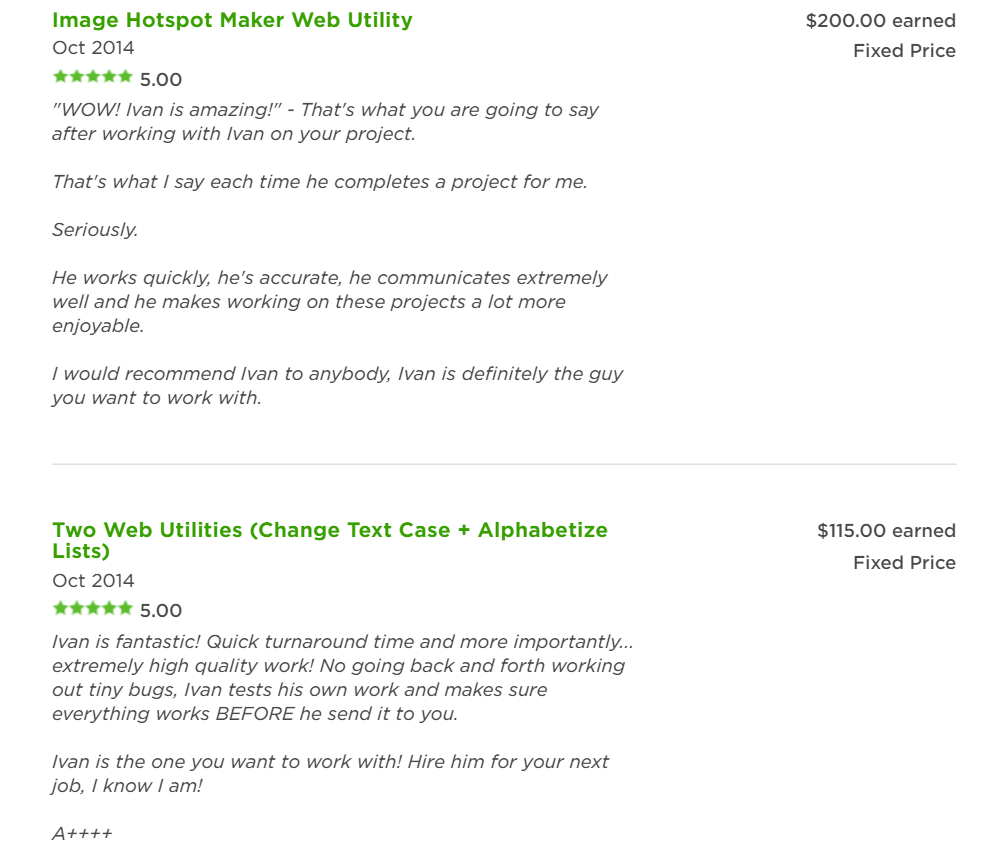This screenshot has width=1001, height=864.
Task: Click the first star of the Hotspot Maker rating
Action: tap(61, 77)
